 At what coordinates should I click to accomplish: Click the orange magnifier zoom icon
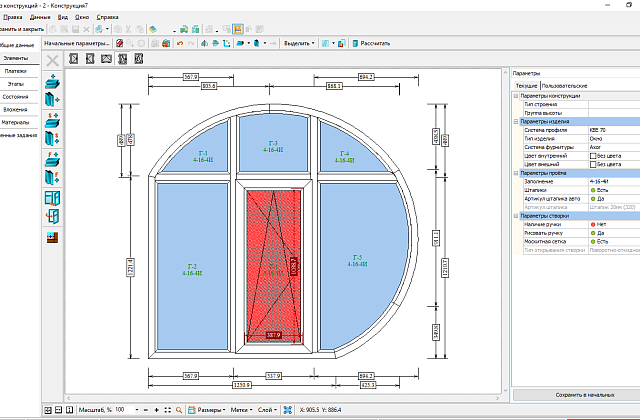(x=179, y=410)
